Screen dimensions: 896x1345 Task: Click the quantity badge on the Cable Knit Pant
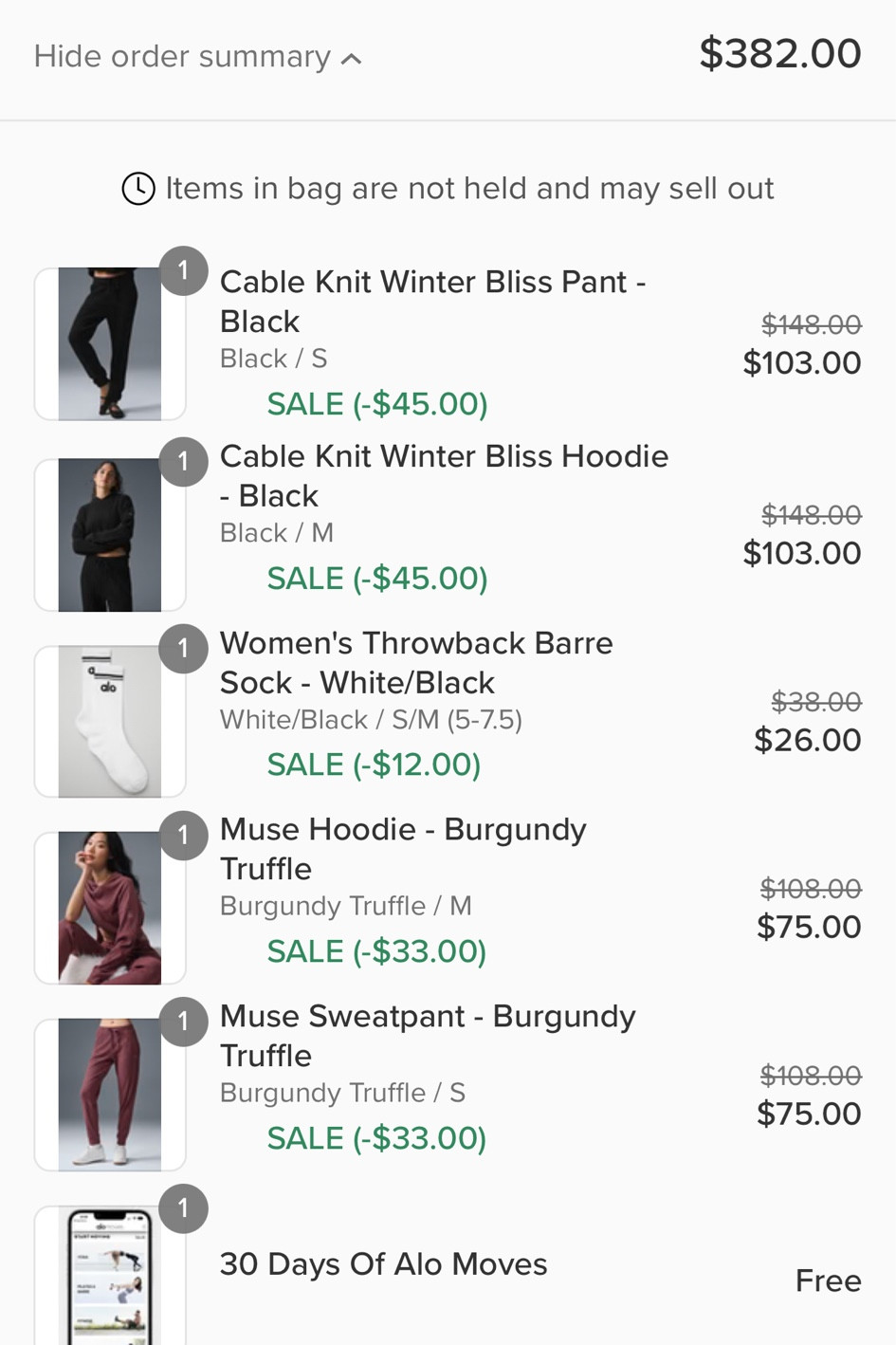click(x=183, y=268)
